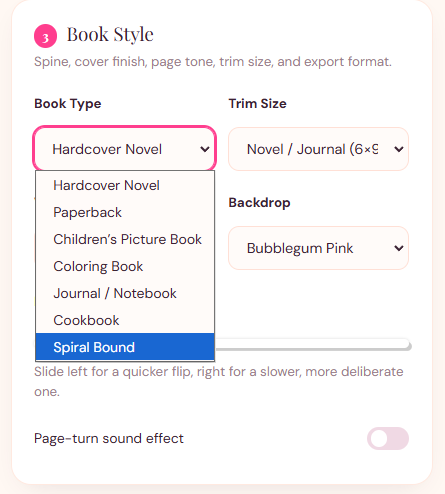
Task: Click the Trim Size chevron arrow
Action: (399, 149)
